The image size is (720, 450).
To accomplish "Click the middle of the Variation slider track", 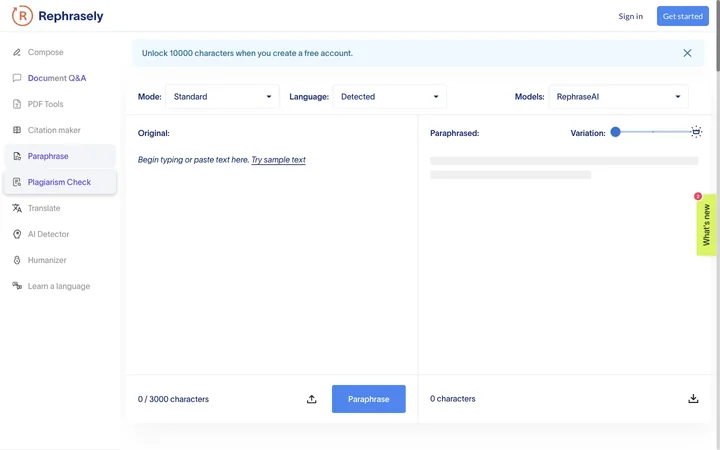I will click(653, 132).
